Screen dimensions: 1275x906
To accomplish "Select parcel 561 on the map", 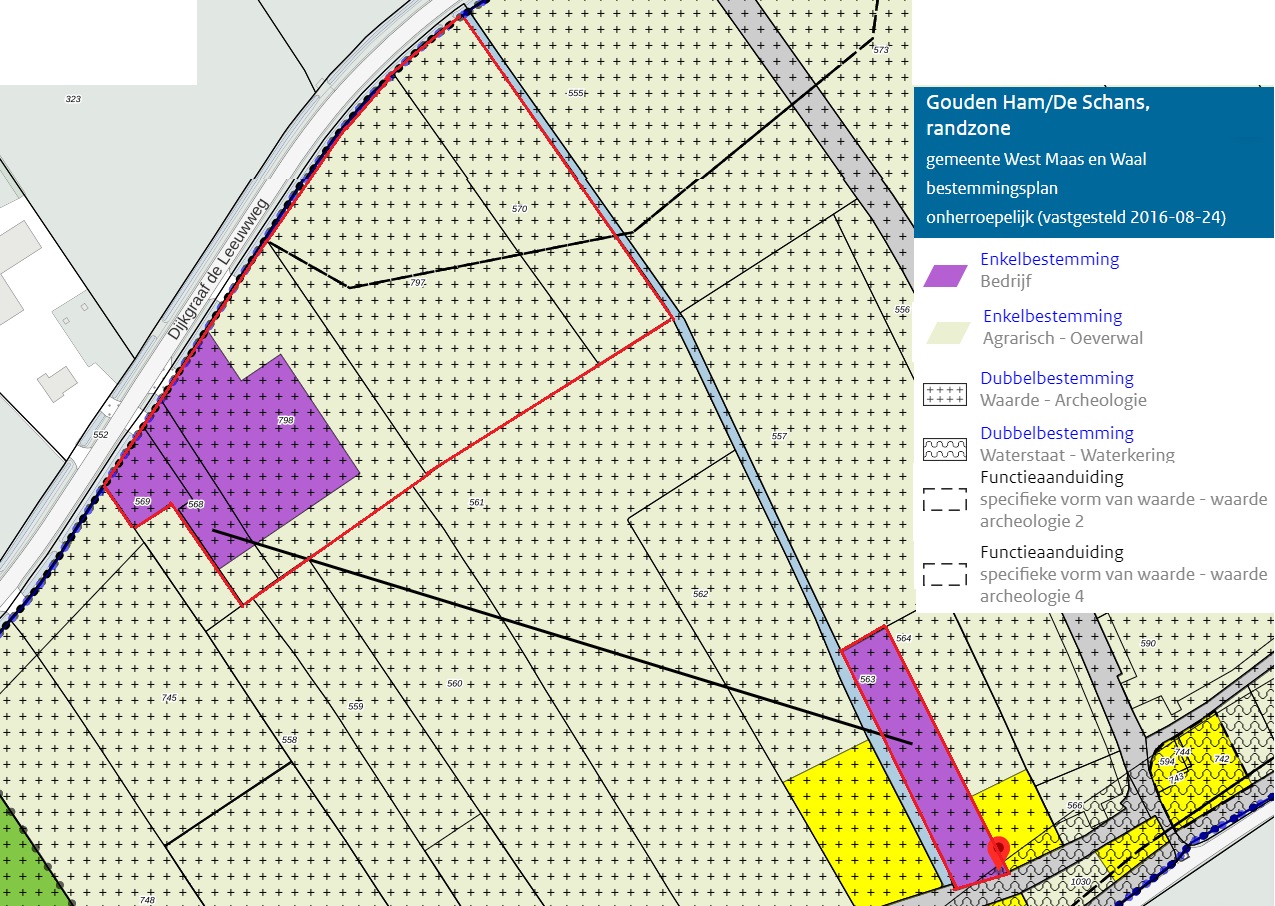I will coord(476,502).
